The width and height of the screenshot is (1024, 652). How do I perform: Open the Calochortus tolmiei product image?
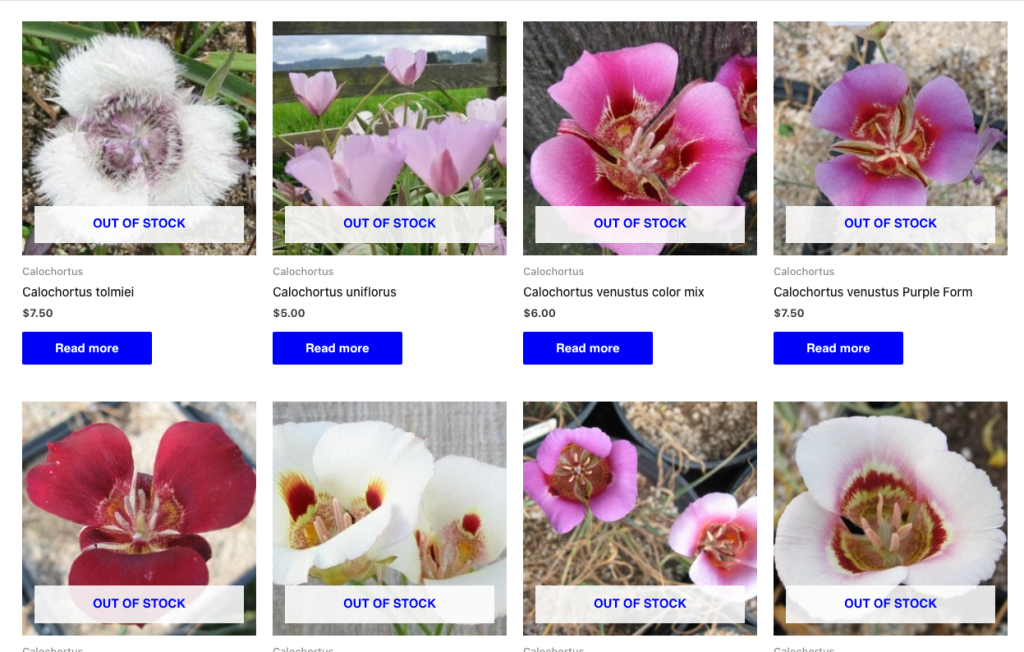coord(139,138)
